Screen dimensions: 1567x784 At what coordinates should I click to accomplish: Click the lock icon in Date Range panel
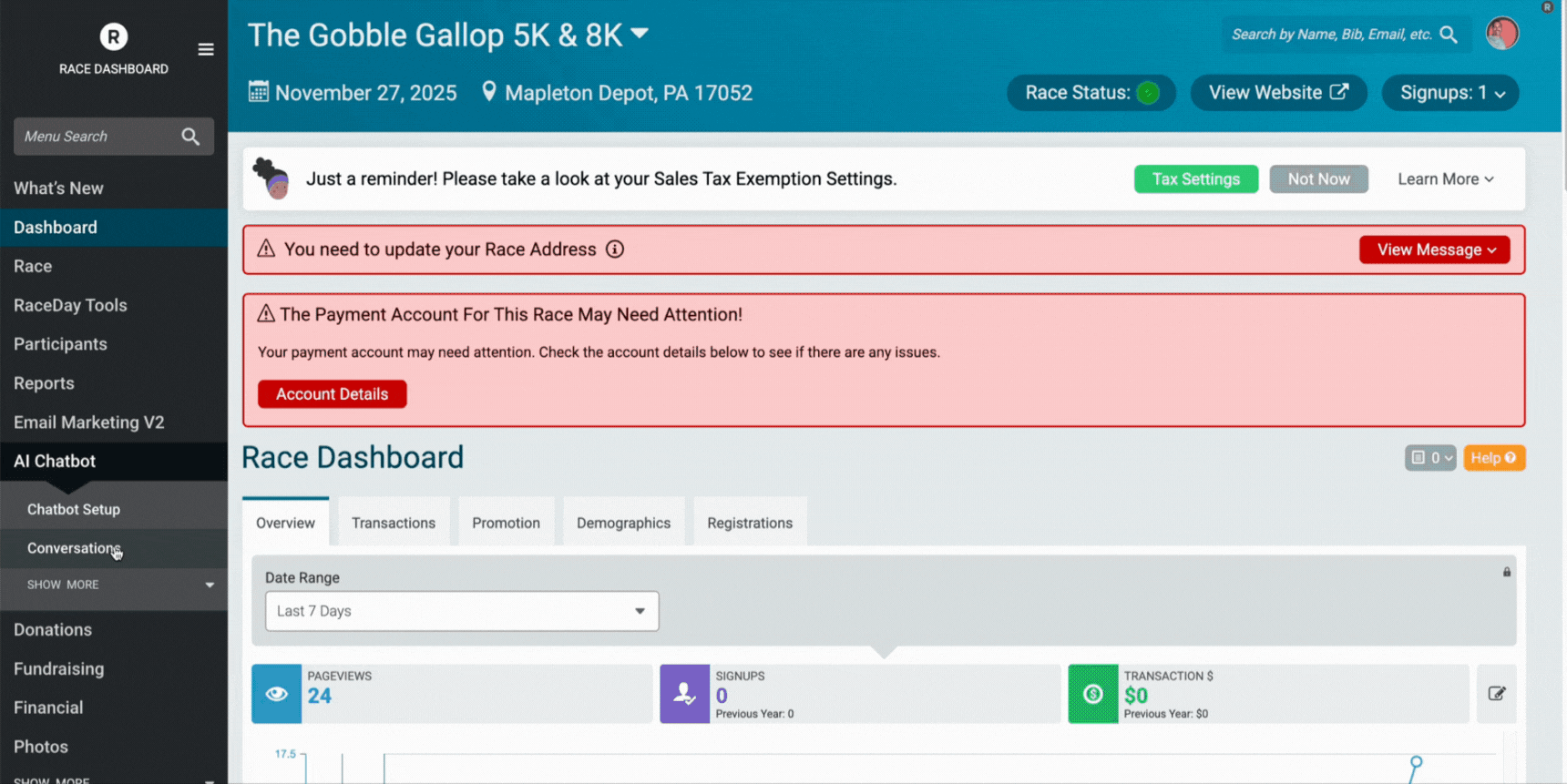point(1507,572)
